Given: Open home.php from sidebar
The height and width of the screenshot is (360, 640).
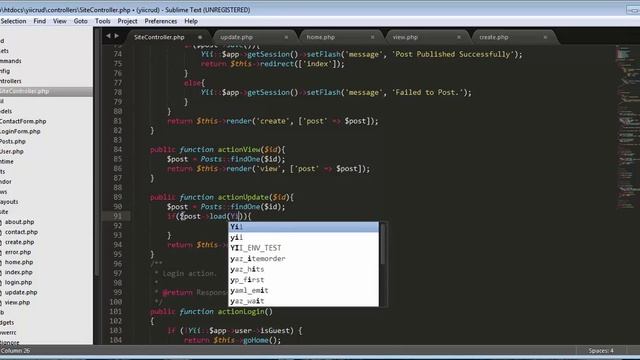Looking at the screenshot, I should (x=19, y=262).
